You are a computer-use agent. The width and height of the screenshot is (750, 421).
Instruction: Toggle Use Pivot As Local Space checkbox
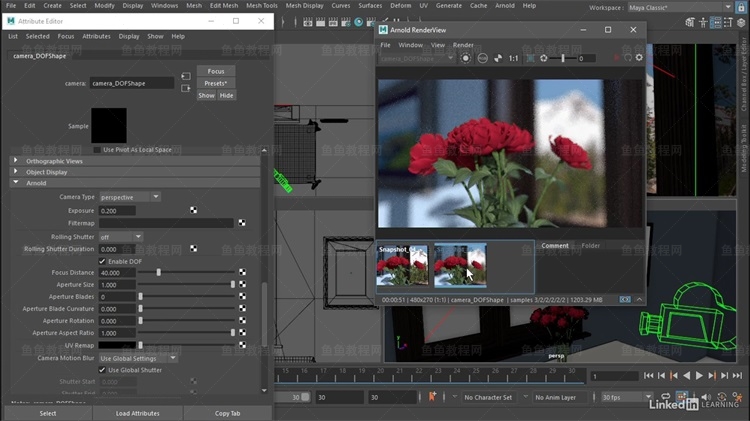click(97, 150)
